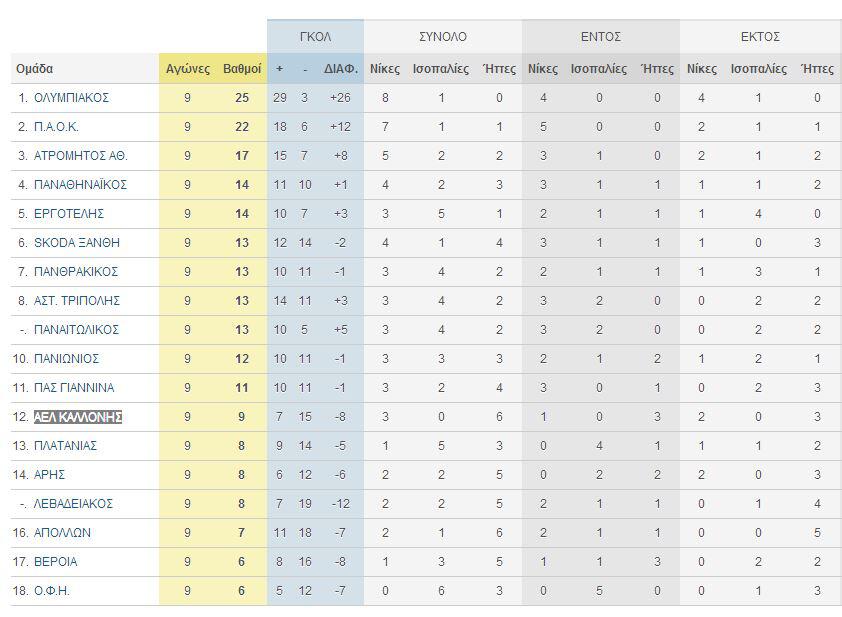842x617 pixels.
Task: Open the Ο.Φ.Η. team at the bottom
Action: 52,591
